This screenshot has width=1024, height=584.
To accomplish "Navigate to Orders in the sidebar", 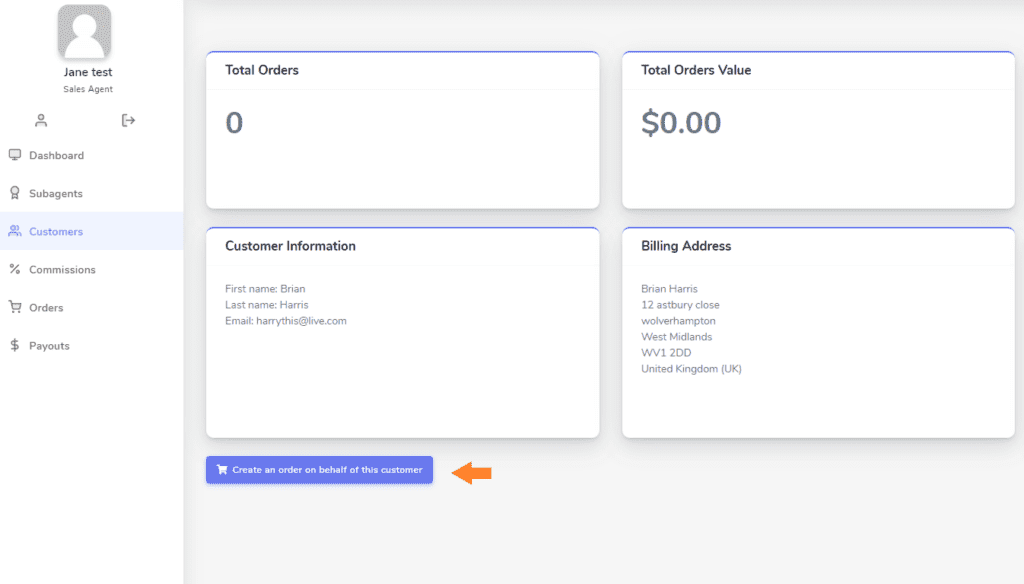I will 91,307.
